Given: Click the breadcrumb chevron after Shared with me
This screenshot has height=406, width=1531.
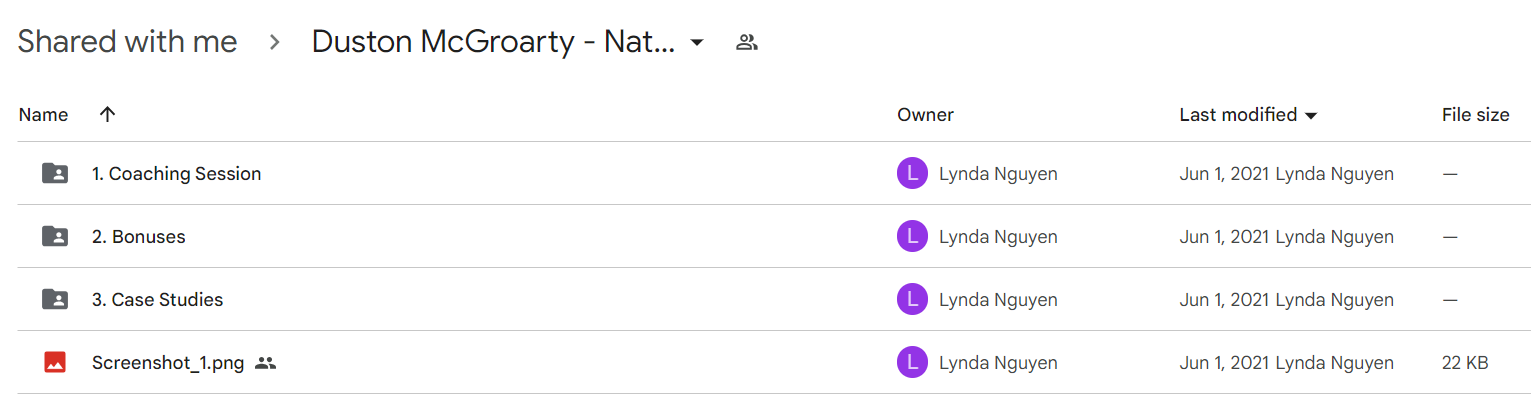Looking at the screenshot, I should [x=275, y=42].
